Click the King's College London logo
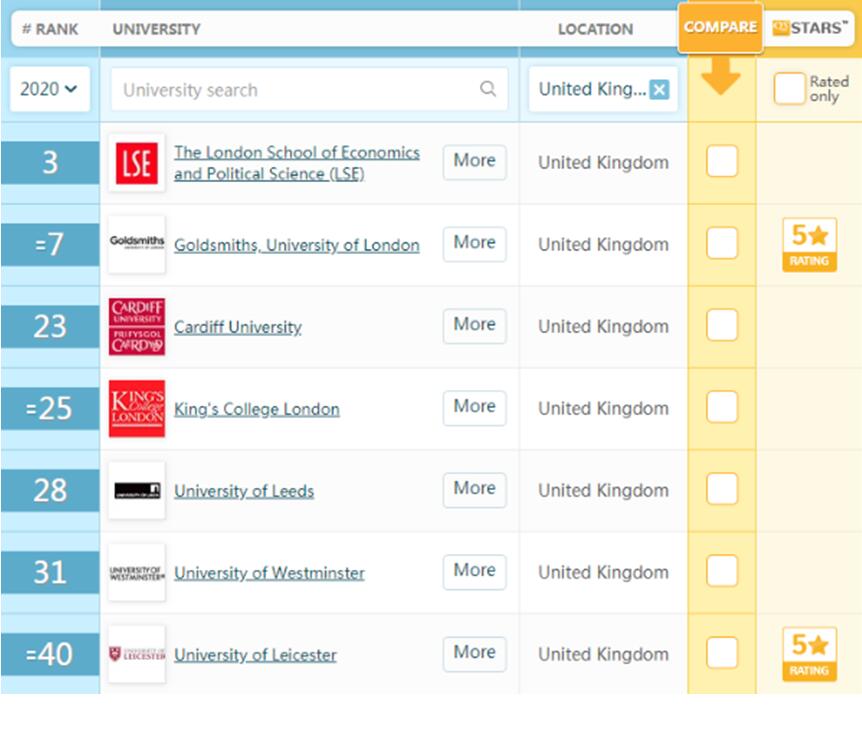Image resolution: width=862 pixels, height=744 pixels. pyautogui.click(x=137, y=408)
